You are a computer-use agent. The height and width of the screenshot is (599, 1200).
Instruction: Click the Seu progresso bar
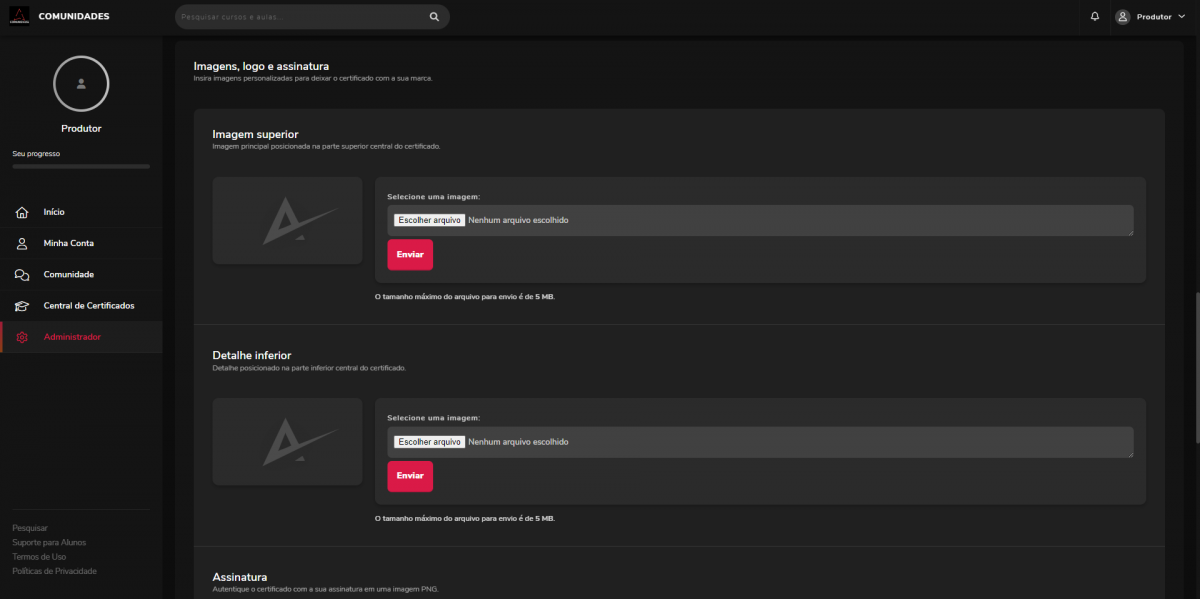click(81, 166)
